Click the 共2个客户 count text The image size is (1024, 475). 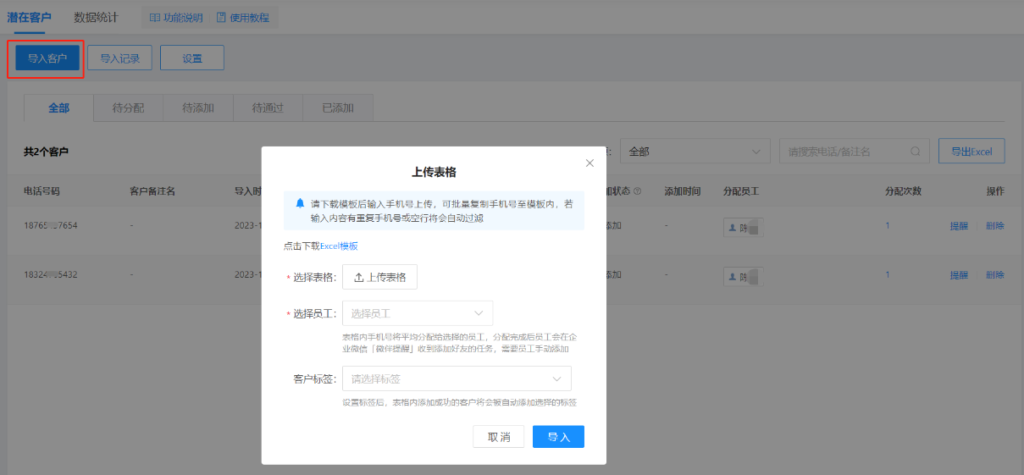pyautogui.click(x=46, y=152)
